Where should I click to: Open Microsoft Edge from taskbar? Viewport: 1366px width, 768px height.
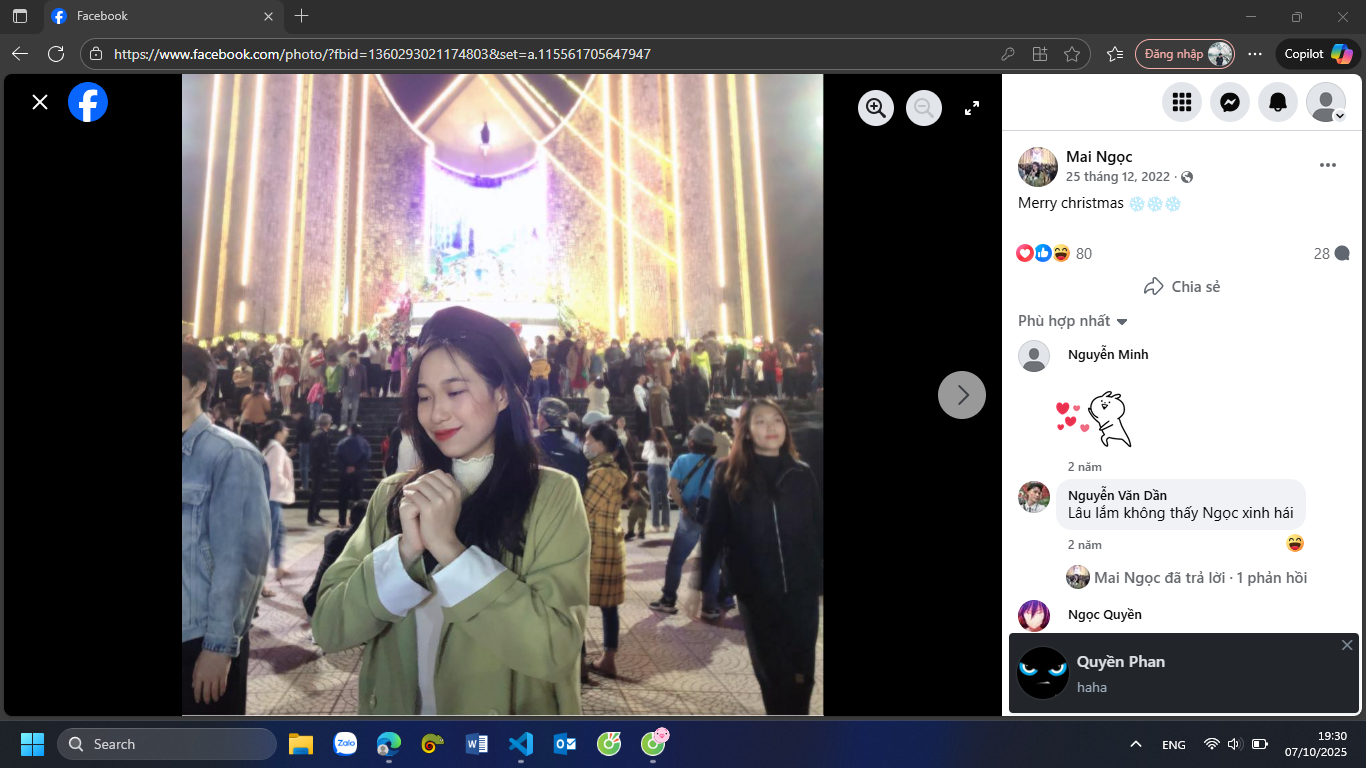389,744
